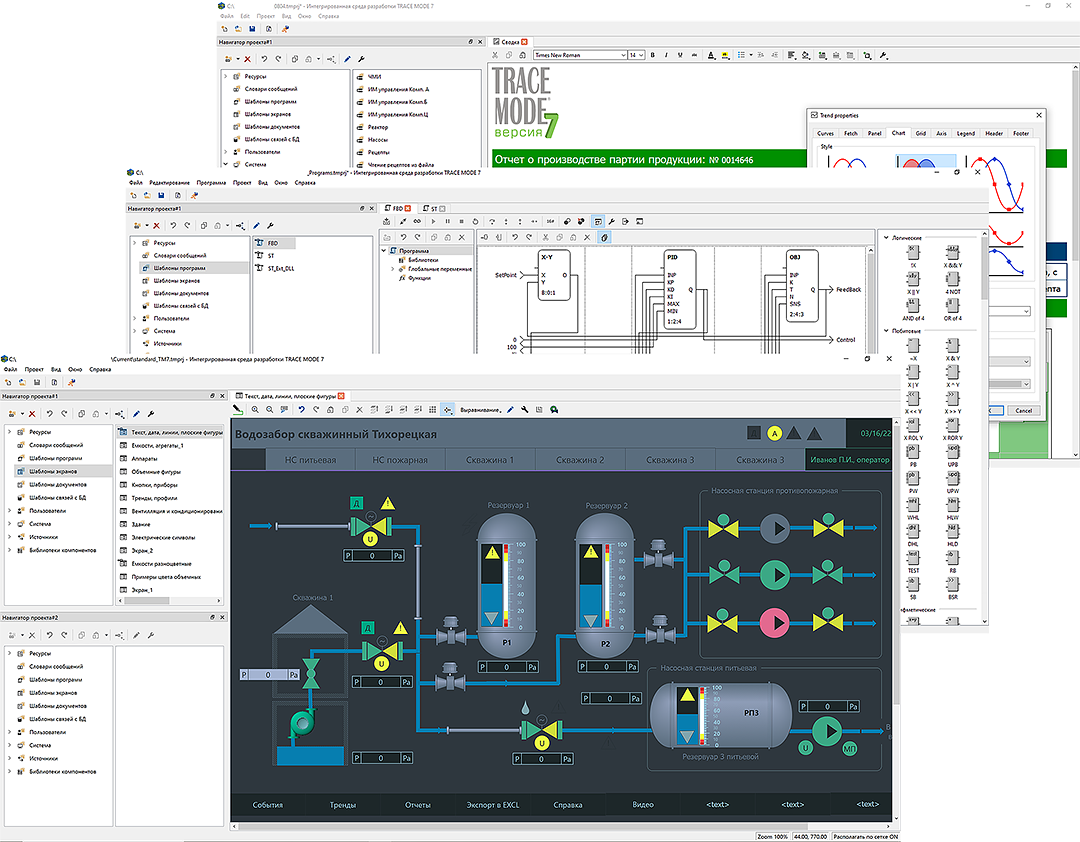The image size is (1080, 842).
Task: Click Bold button in report editor toolbar
Action: (x=652, y=55)
